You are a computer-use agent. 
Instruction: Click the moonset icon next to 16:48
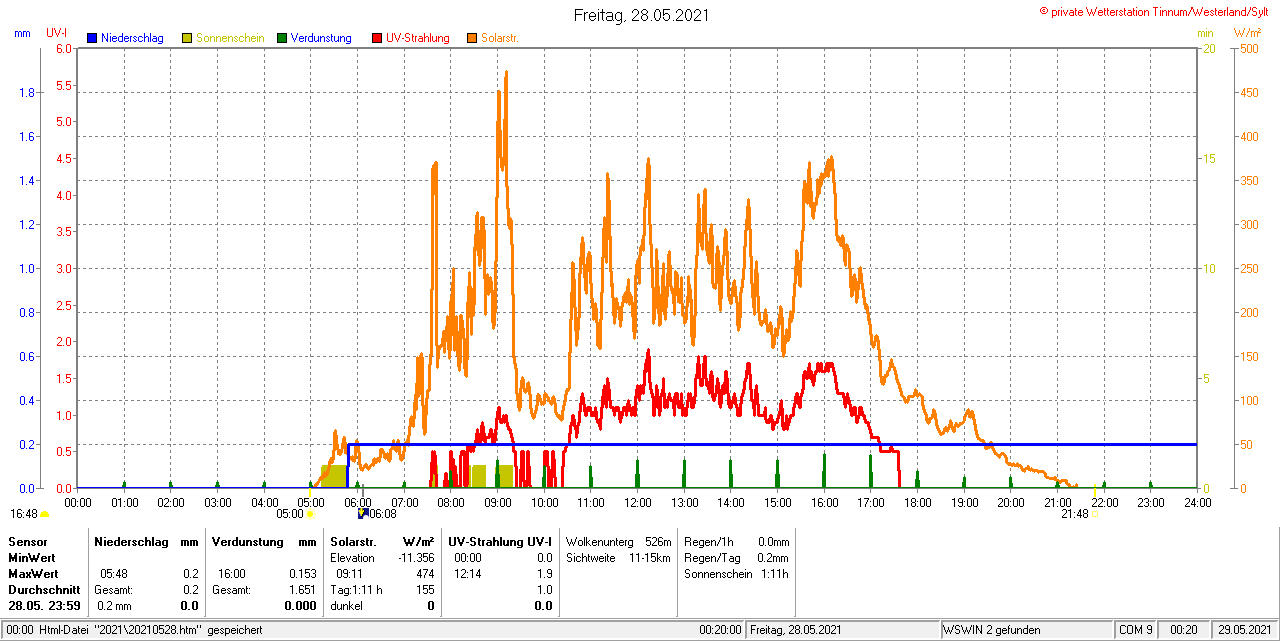[45, 514]
